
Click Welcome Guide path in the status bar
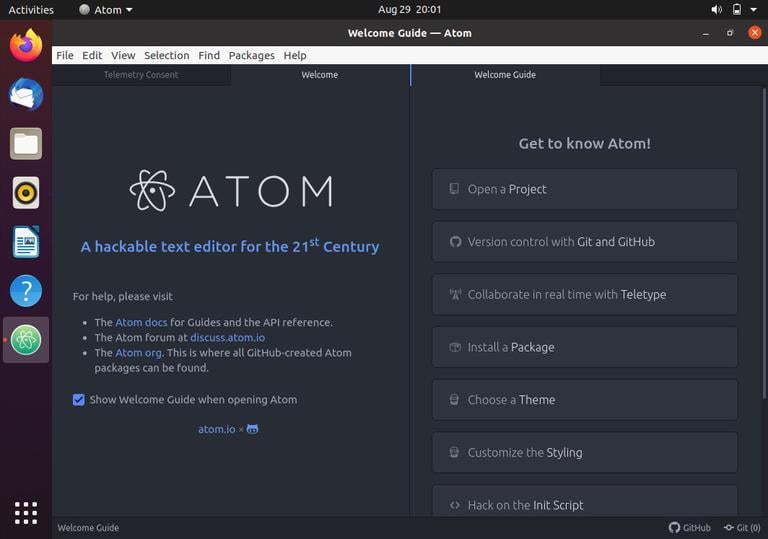tap(88, 528)
